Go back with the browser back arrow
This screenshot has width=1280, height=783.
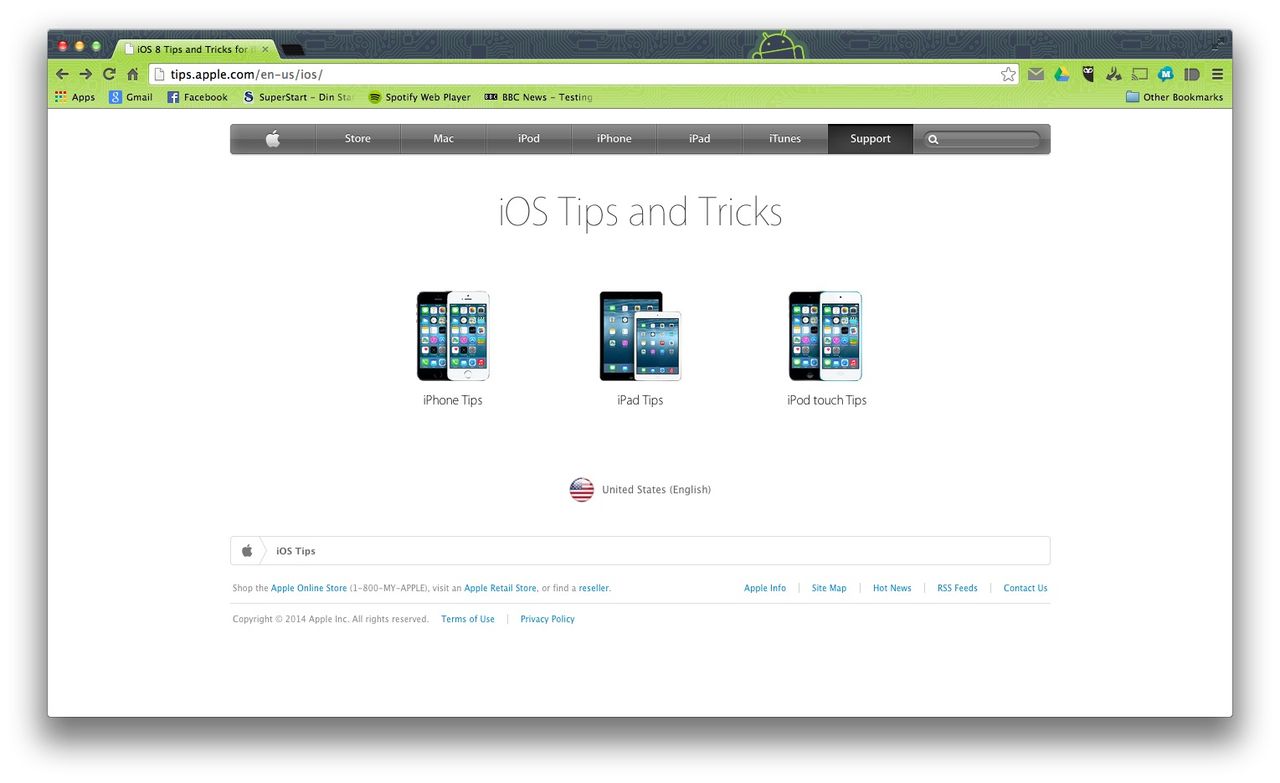point(62,74)
